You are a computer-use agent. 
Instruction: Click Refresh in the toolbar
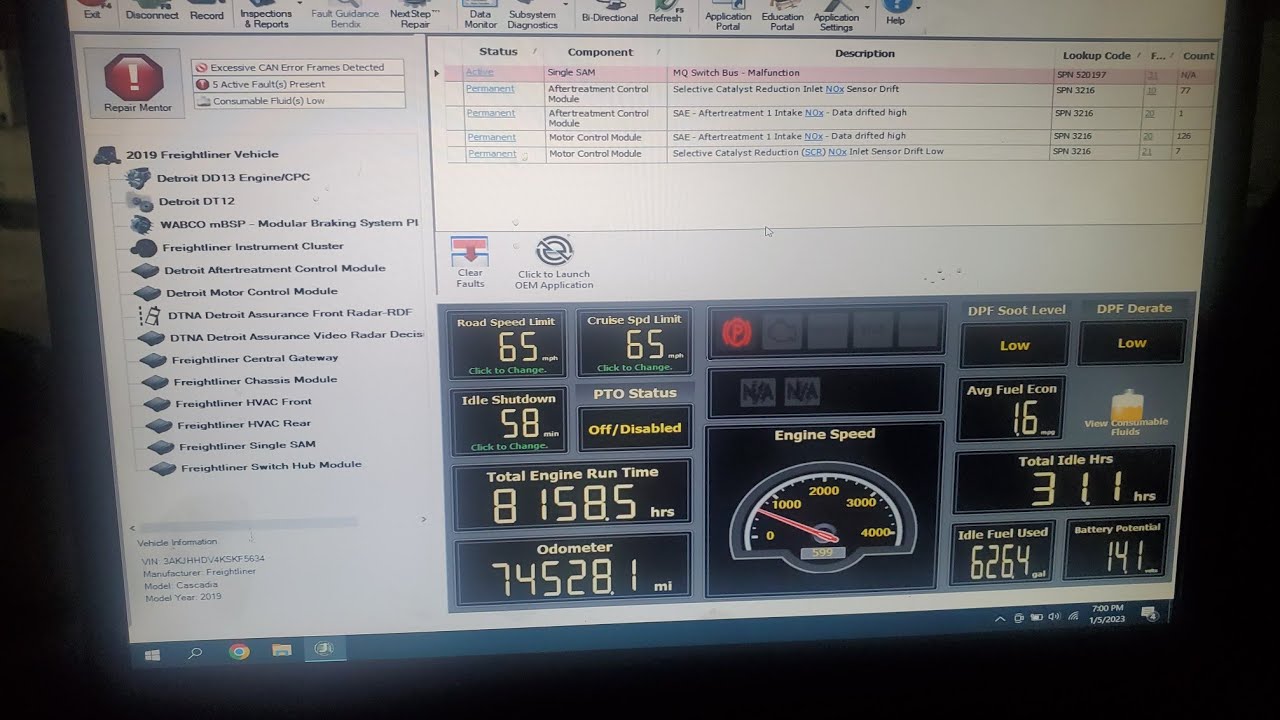665,14
